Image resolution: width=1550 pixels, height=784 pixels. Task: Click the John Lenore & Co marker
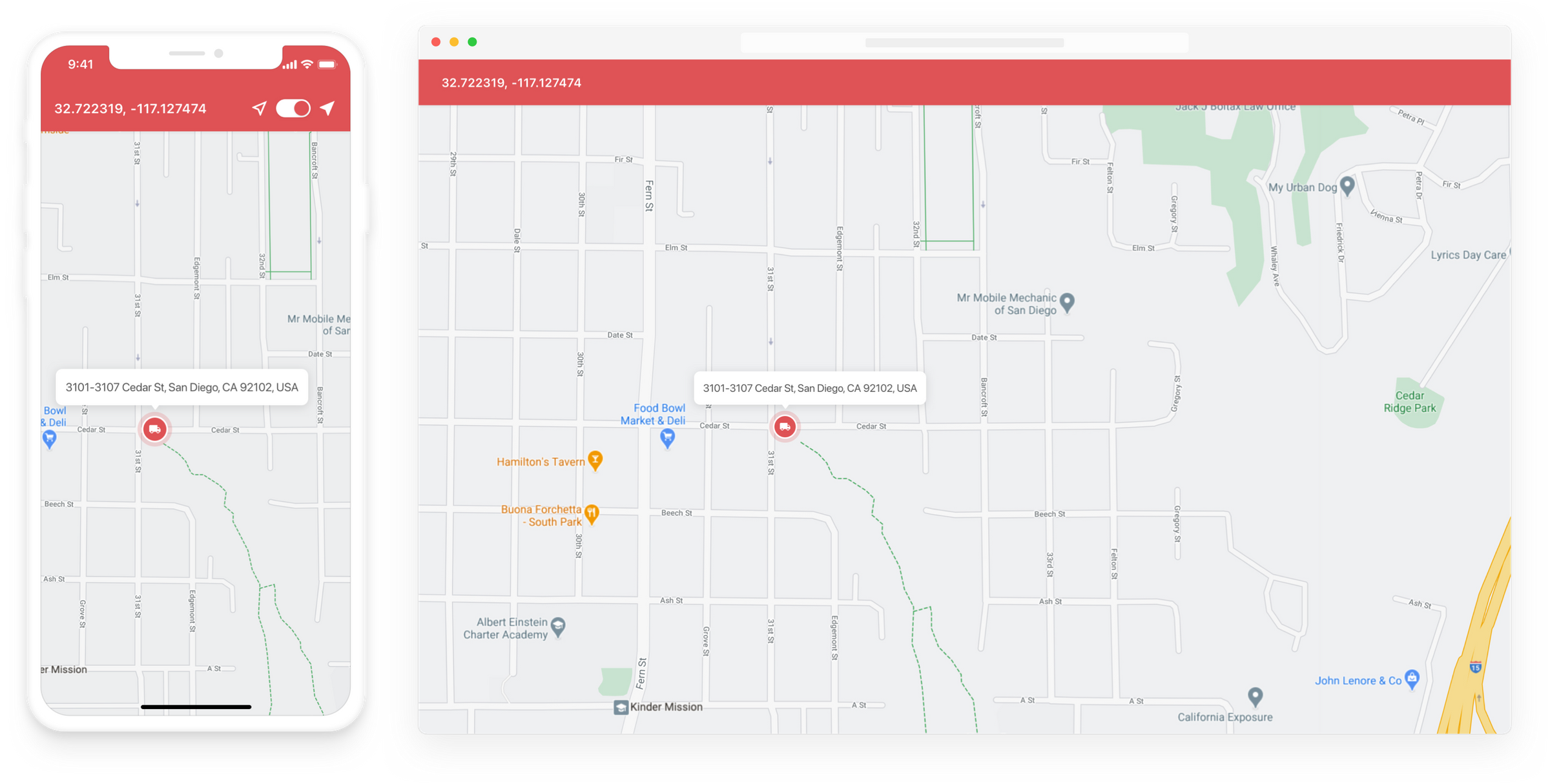(x=1412, y=679)
